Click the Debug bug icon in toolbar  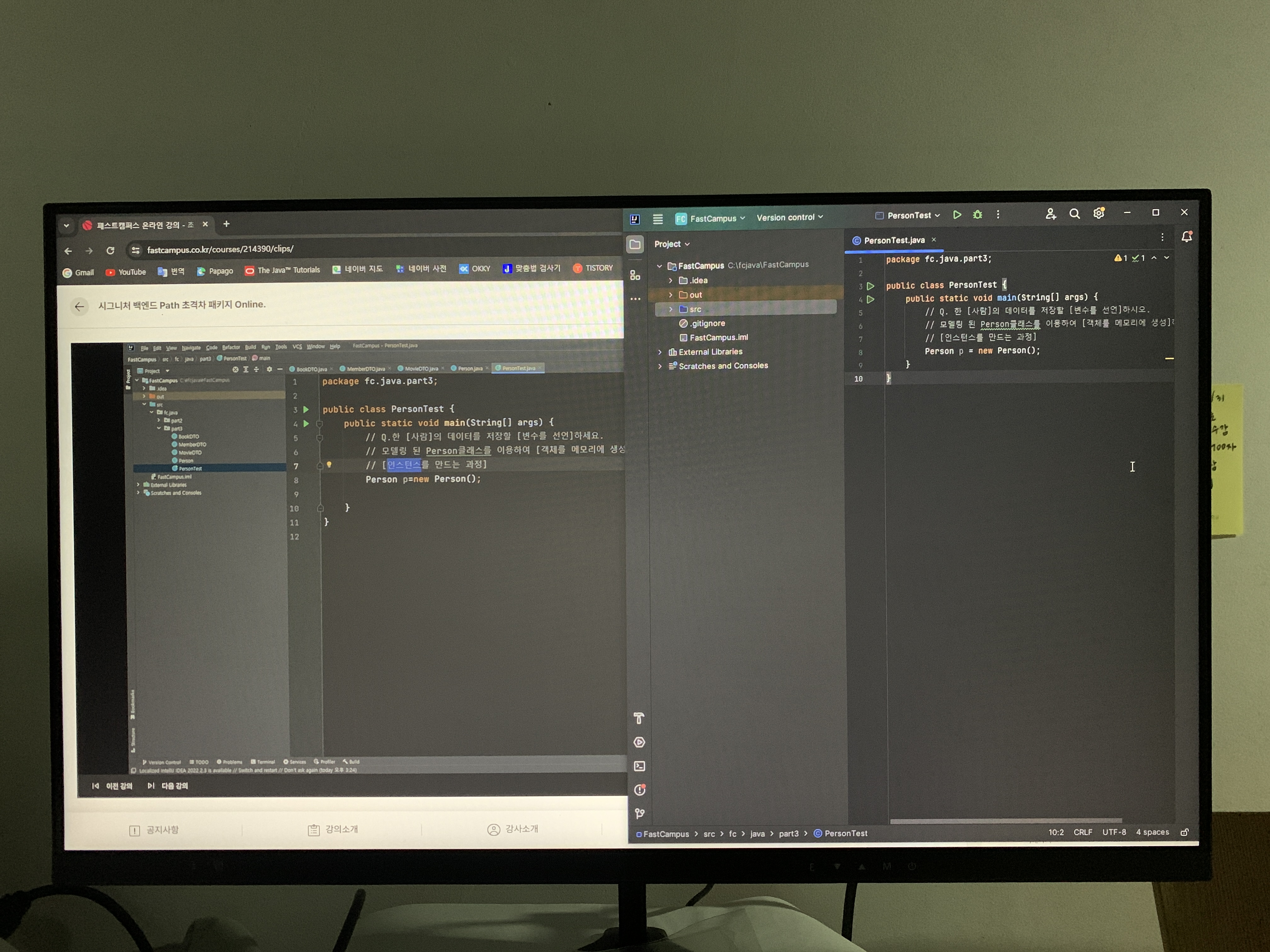pyautogui.click(x=977, y=215)
